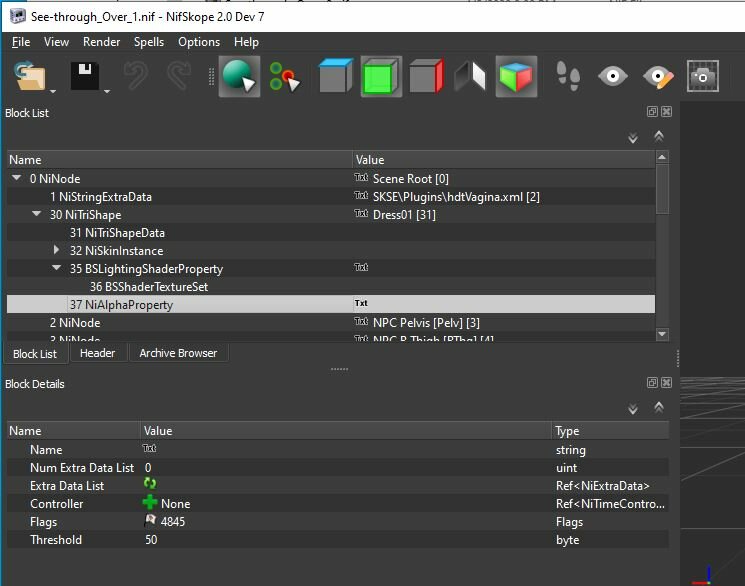Open the Spells menu

tap(149, 42)
